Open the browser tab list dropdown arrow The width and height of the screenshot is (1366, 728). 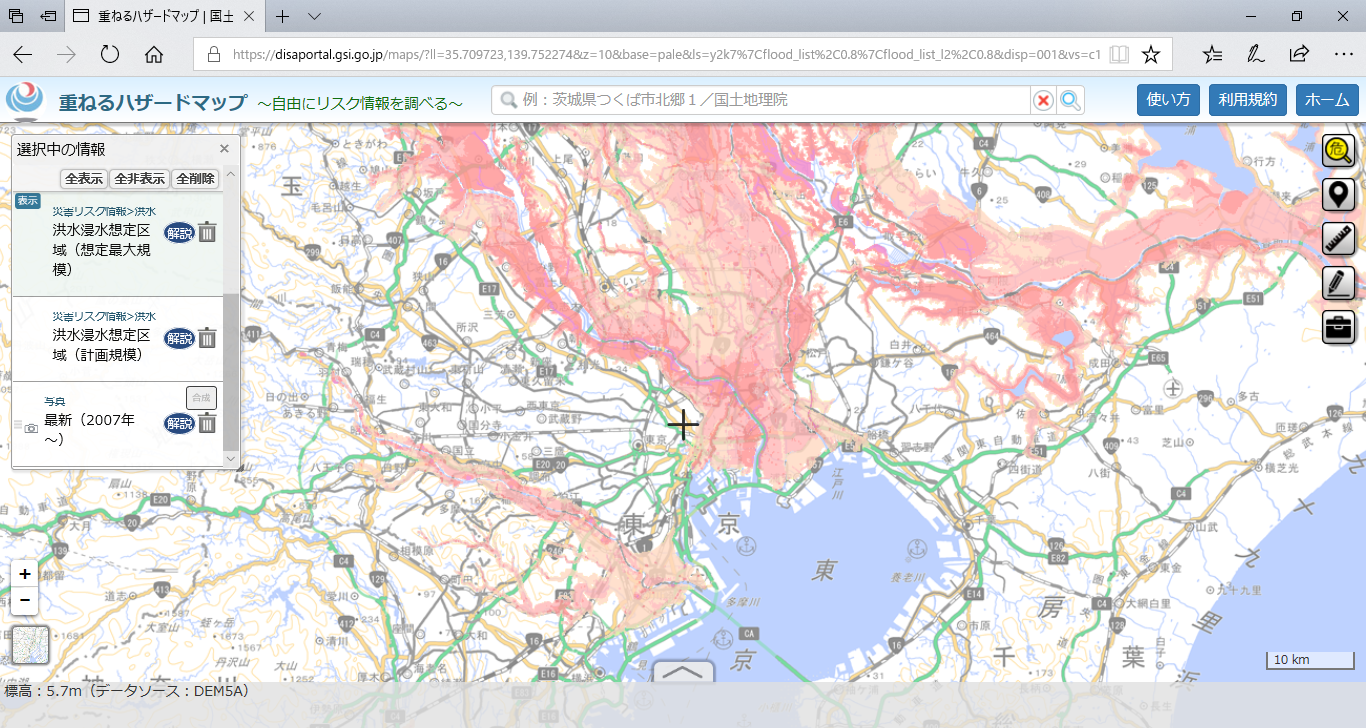pos(314,17)
